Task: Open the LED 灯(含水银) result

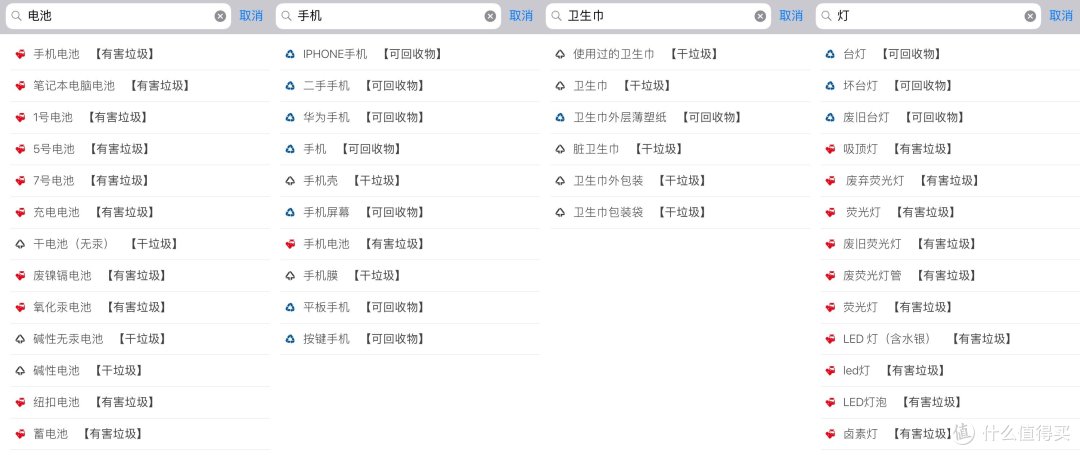Action: 950,339
